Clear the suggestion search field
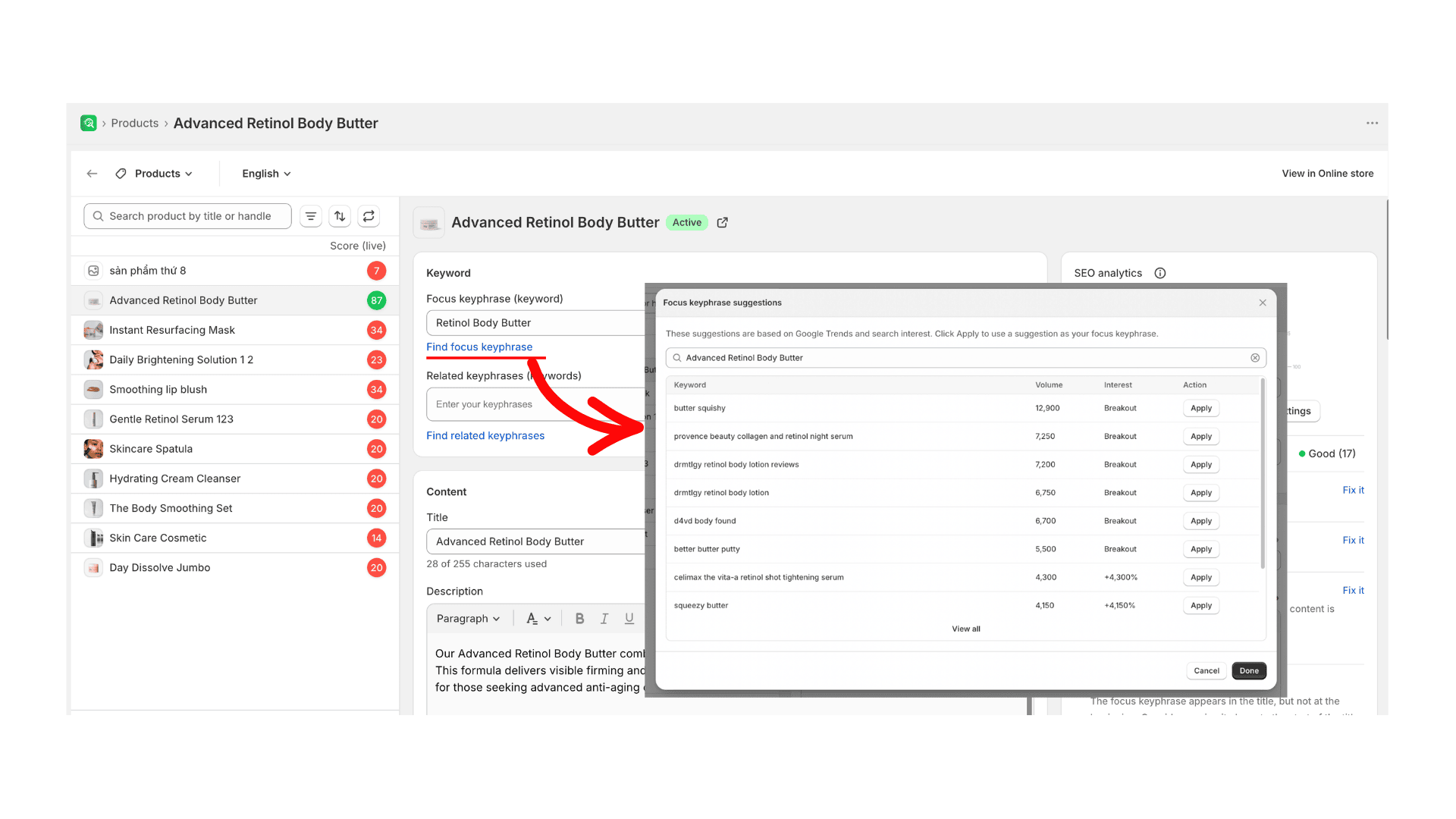Image resolution: width=1456 pixels, height=819 pixels. [1255, 358]
